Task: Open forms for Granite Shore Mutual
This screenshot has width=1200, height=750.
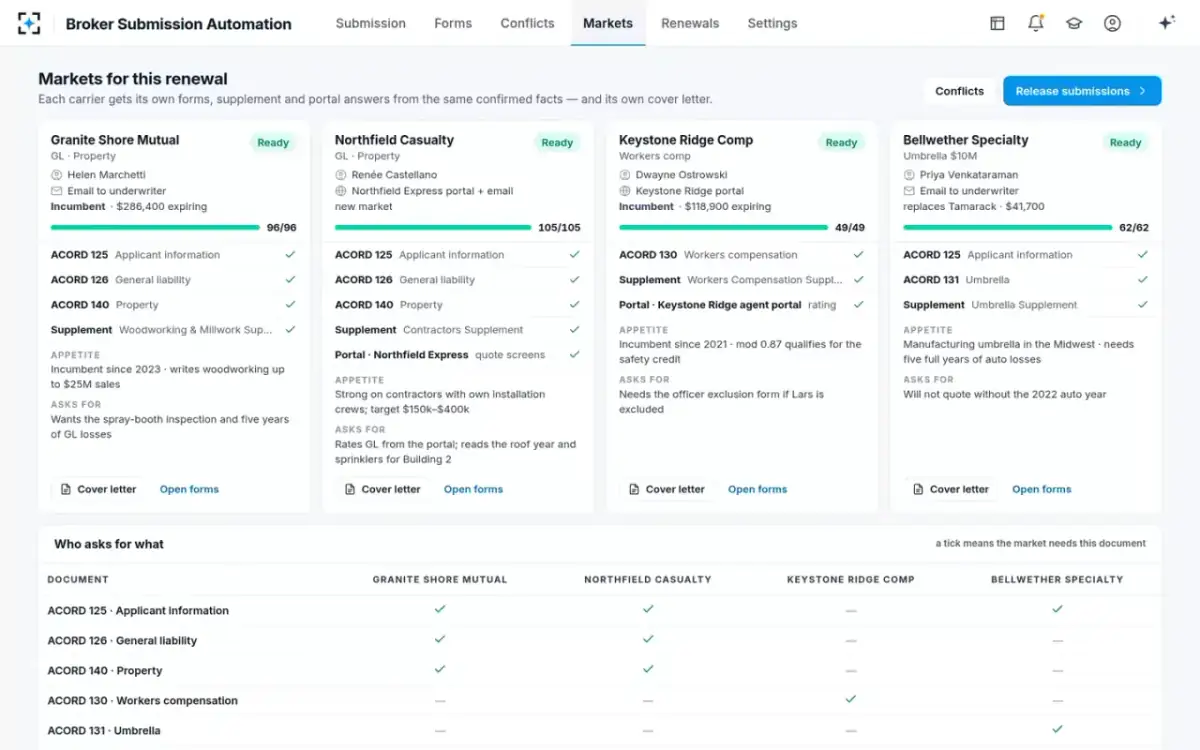Action: [189, 489]
